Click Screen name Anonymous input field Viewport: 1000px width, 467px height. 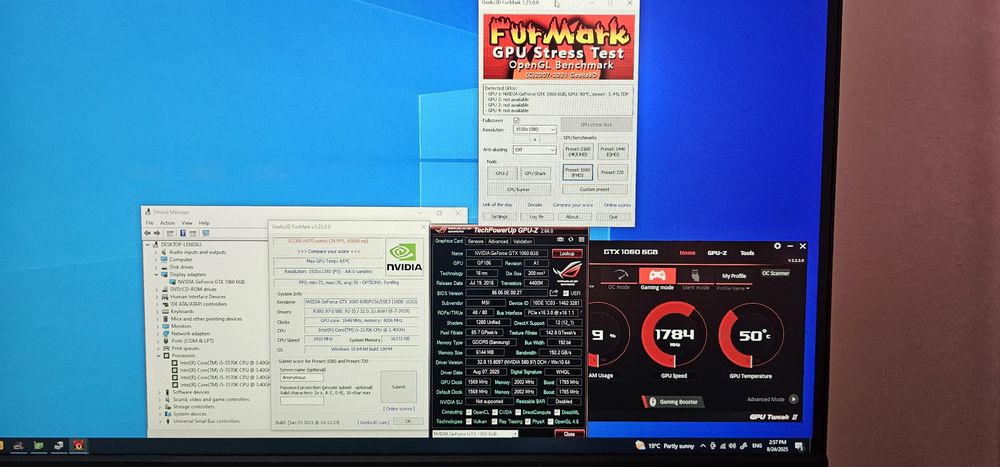click(302, 378)
